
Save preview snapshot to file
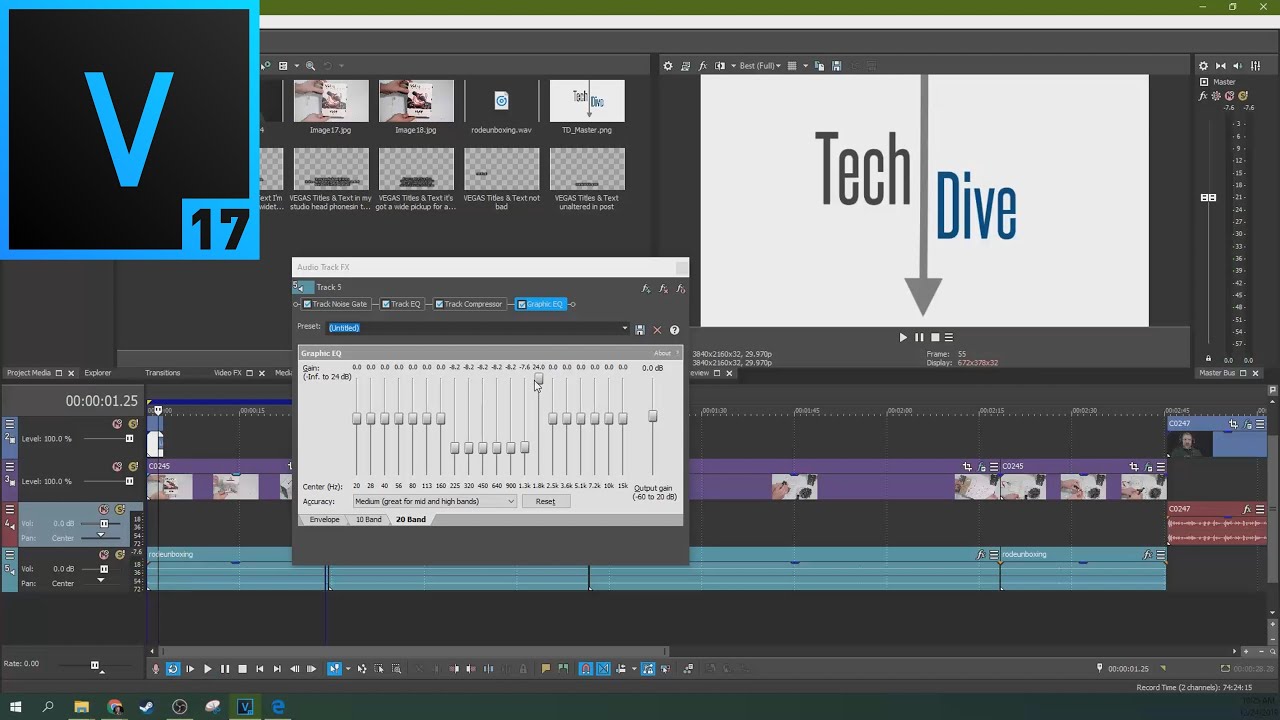(x=836, y=66)
